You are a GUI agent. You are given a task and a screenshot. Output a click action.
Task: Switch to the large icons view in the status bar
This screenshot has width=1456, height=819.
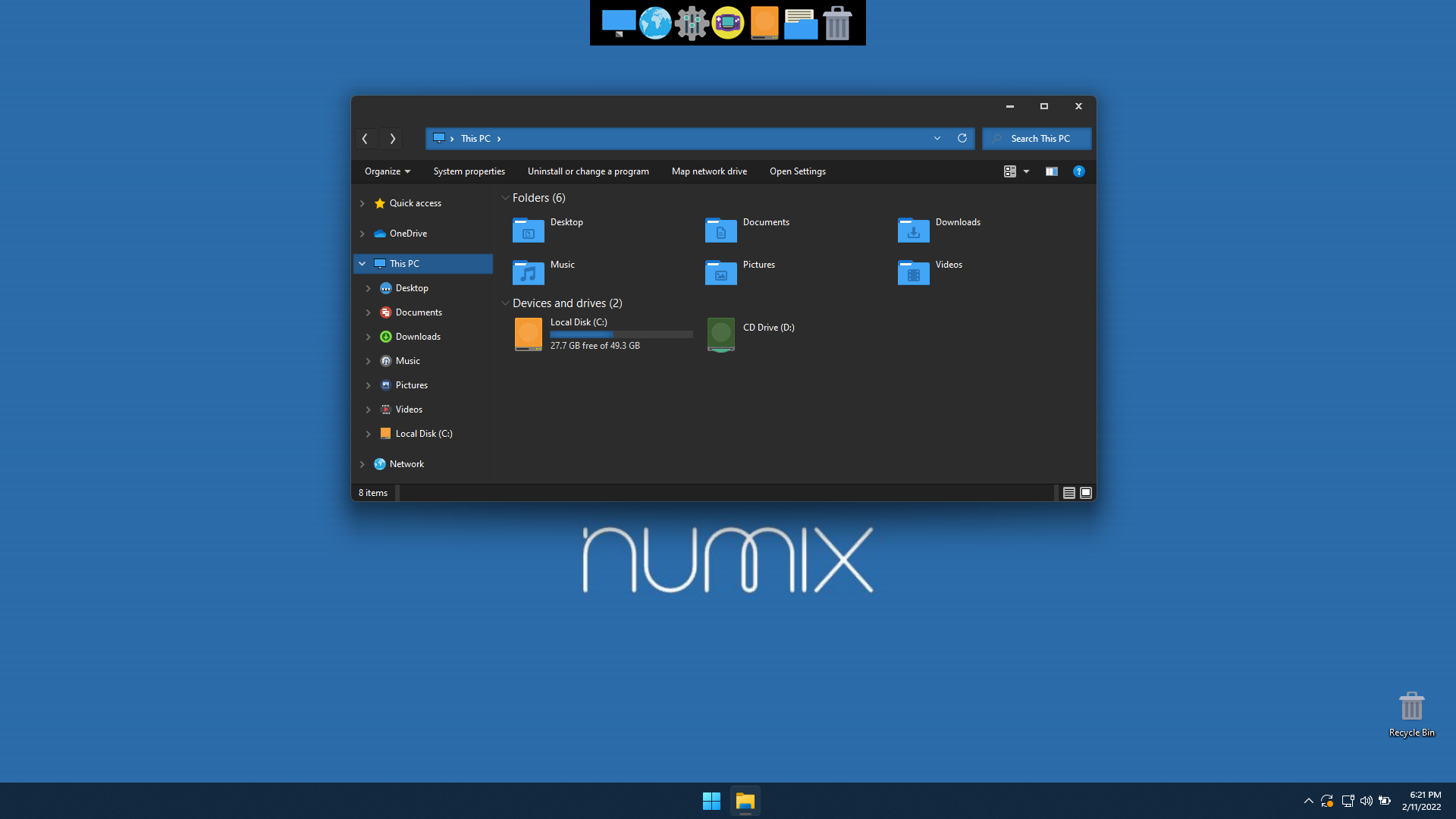tap(1086, 493)
